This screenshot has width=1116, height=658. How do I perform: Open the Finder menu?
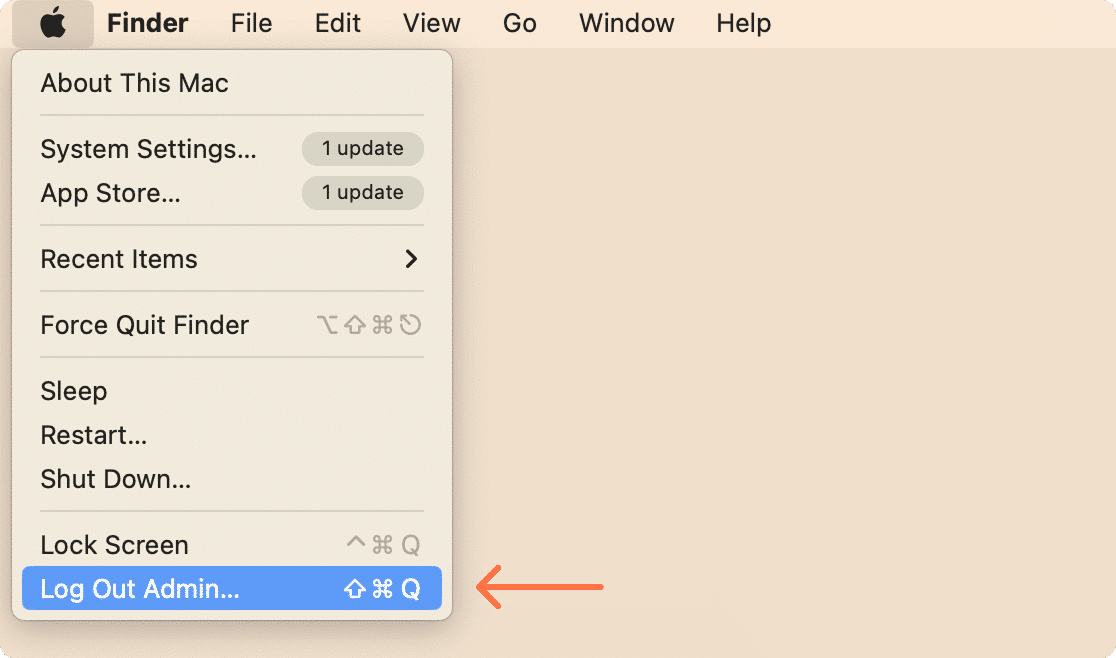[x=147, y=22]
